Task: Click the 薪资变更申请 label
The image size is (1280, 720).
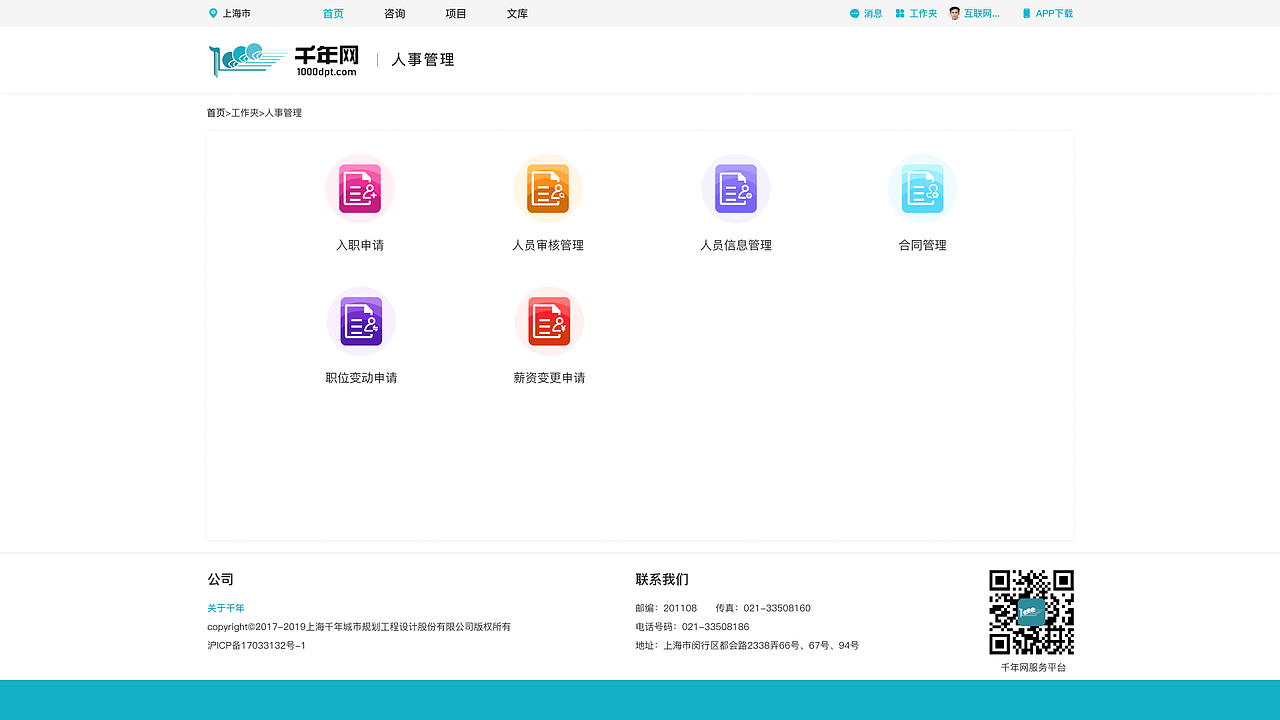Action: click(549, 378)
